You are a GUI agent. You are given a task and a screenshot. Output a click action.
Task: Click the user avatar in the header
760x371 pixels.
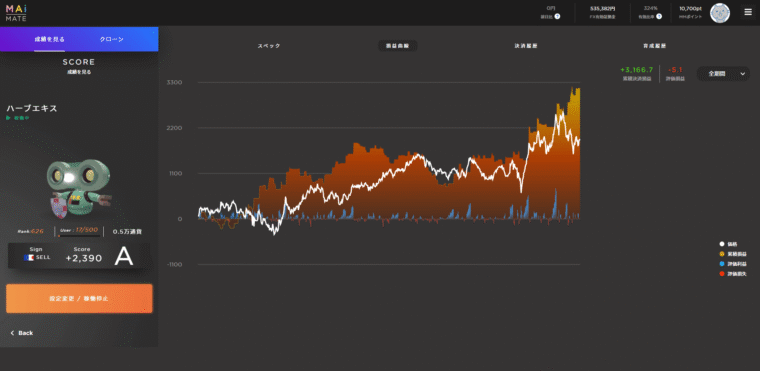click(x=720, y=13)
